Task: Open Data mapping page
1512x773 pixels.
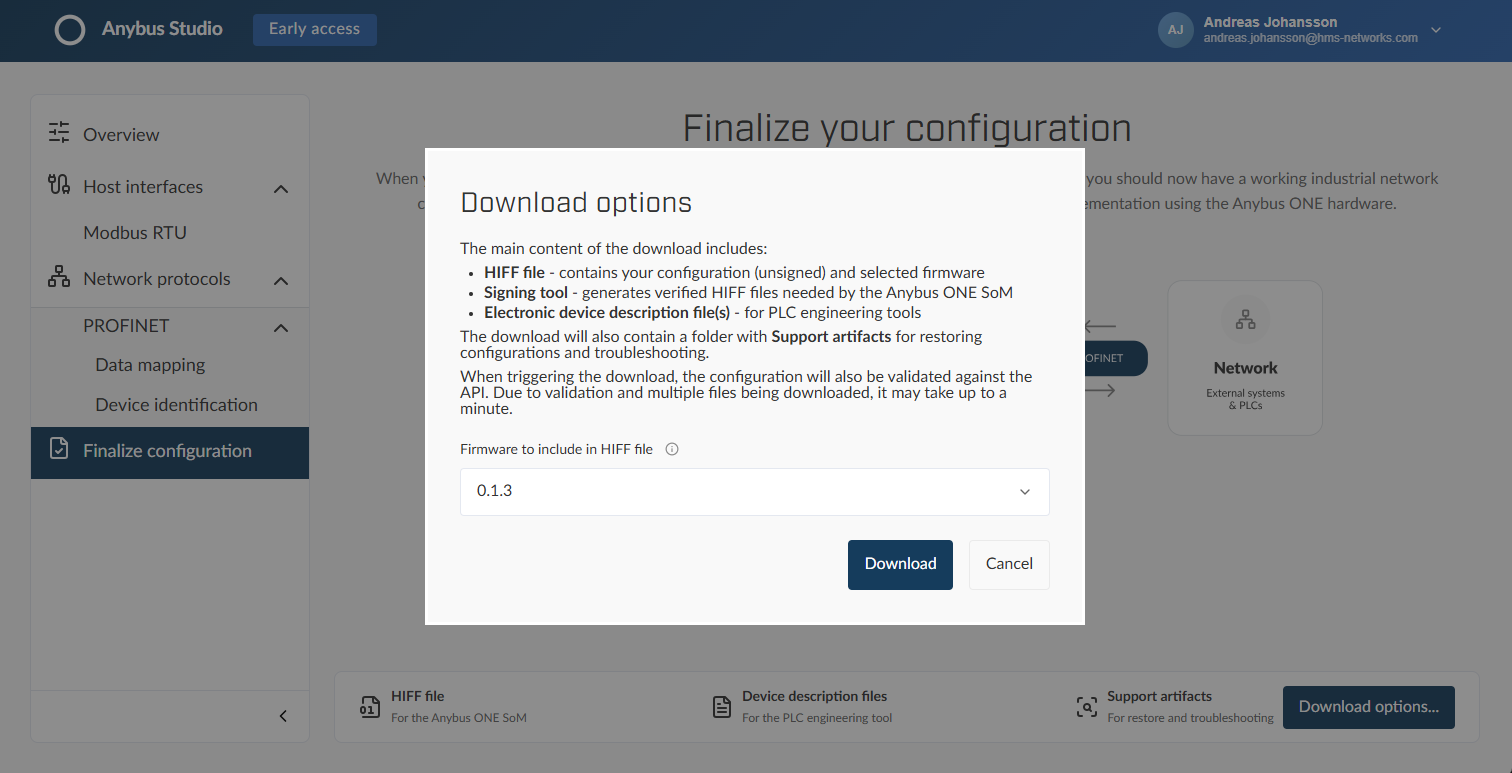Action: click(150, 365)
